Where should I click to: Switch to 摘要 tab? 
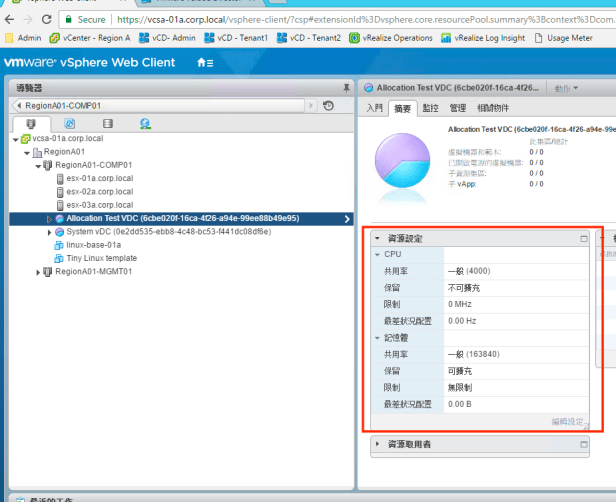(402, 108)
